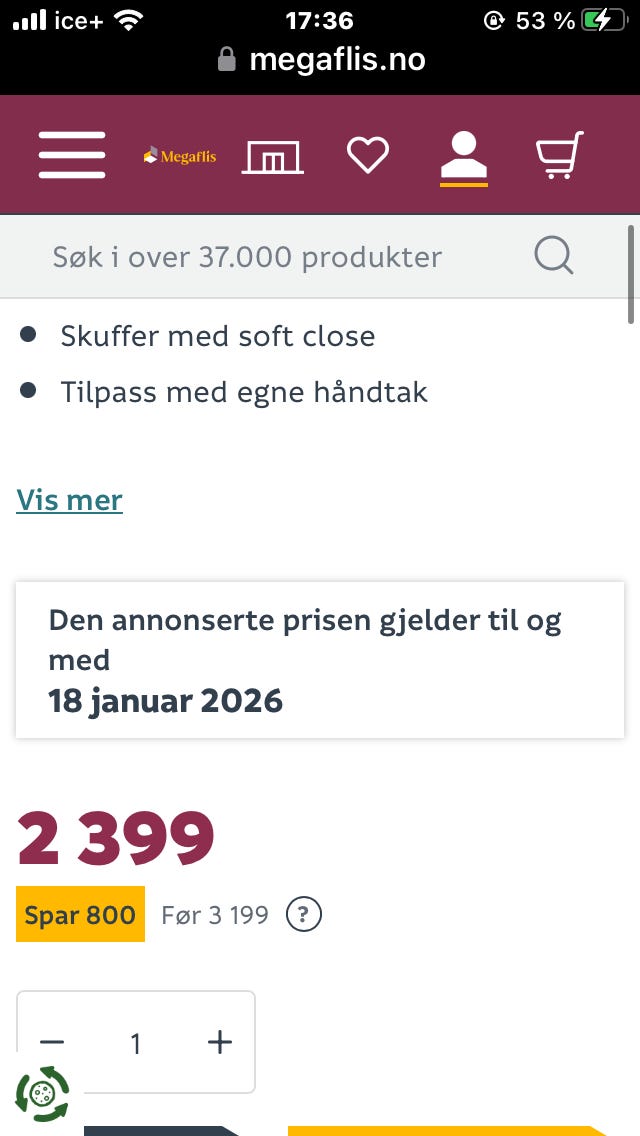640x1136 pixels.
Task: Select the quantity field showing 1
Action: 136,1043
